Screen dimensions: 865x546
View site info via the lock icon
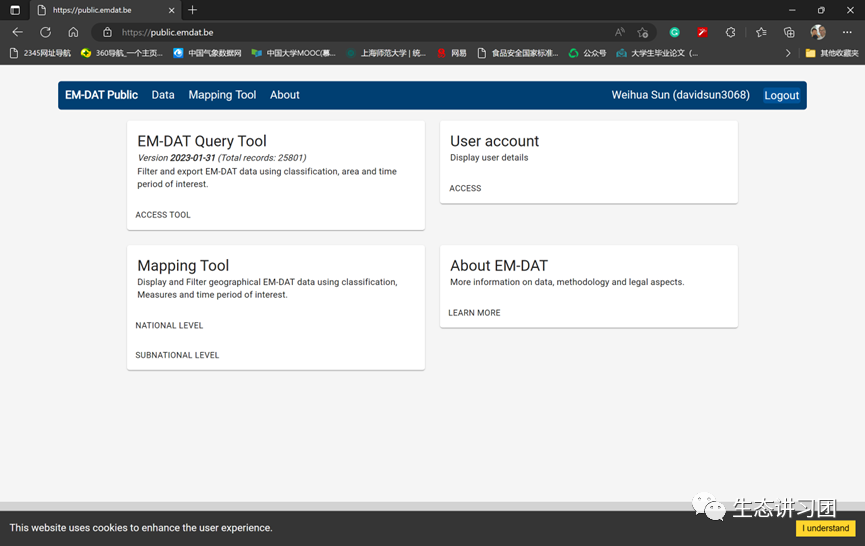click(108, 33)
